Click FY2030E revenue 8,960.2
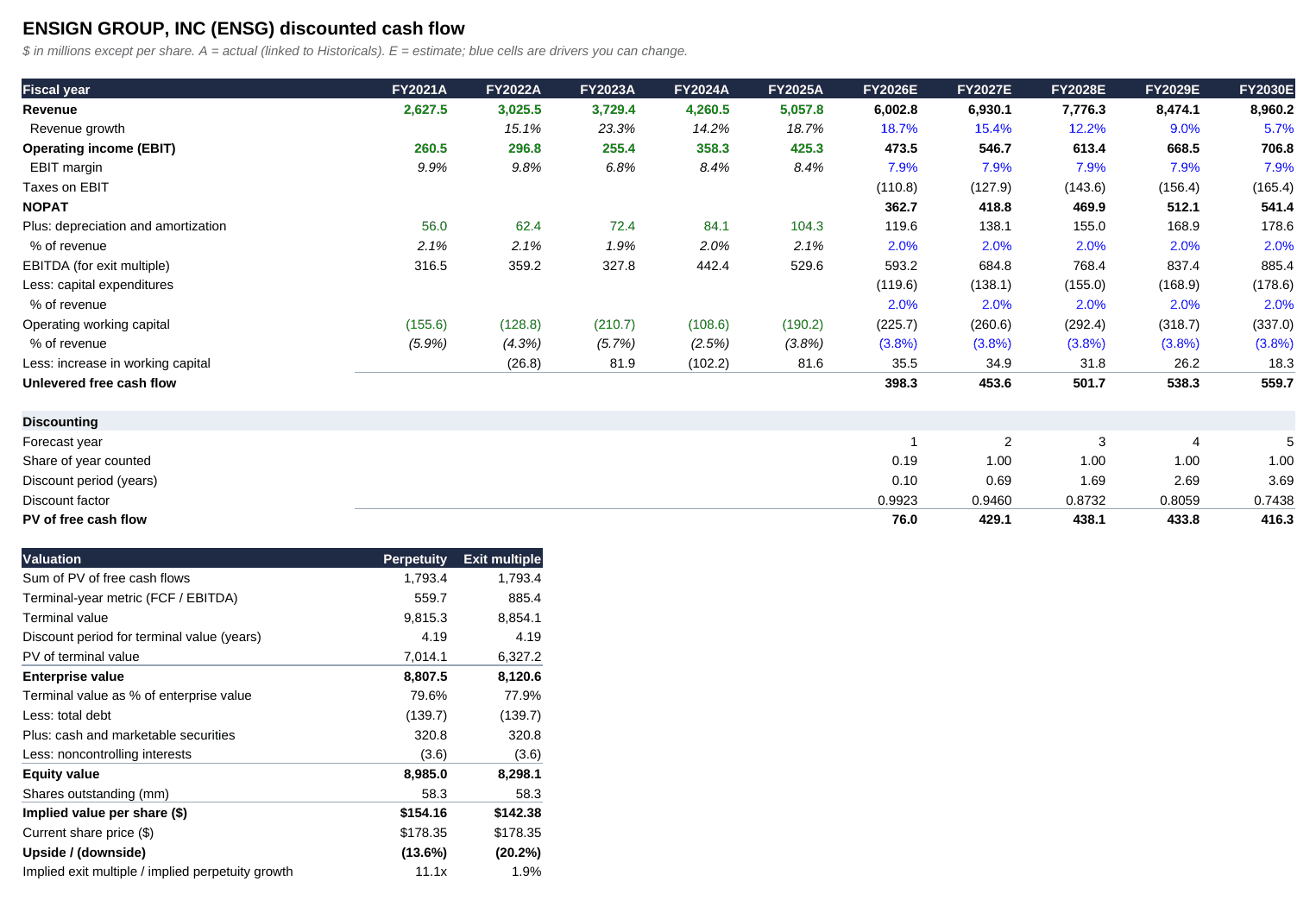The height and width of the screenshot is (900, 1316). click(1272, 110)
